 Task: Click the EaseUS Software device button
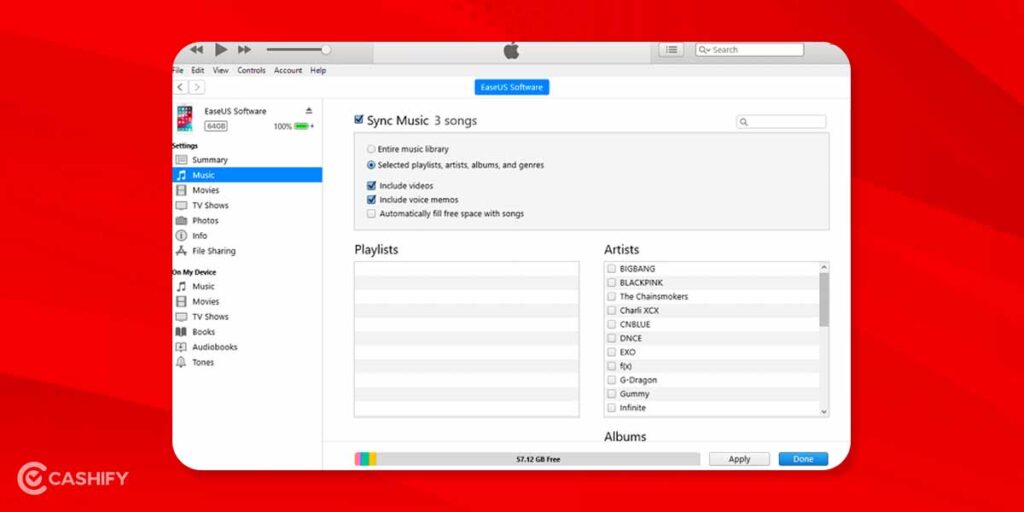[511, 88]
